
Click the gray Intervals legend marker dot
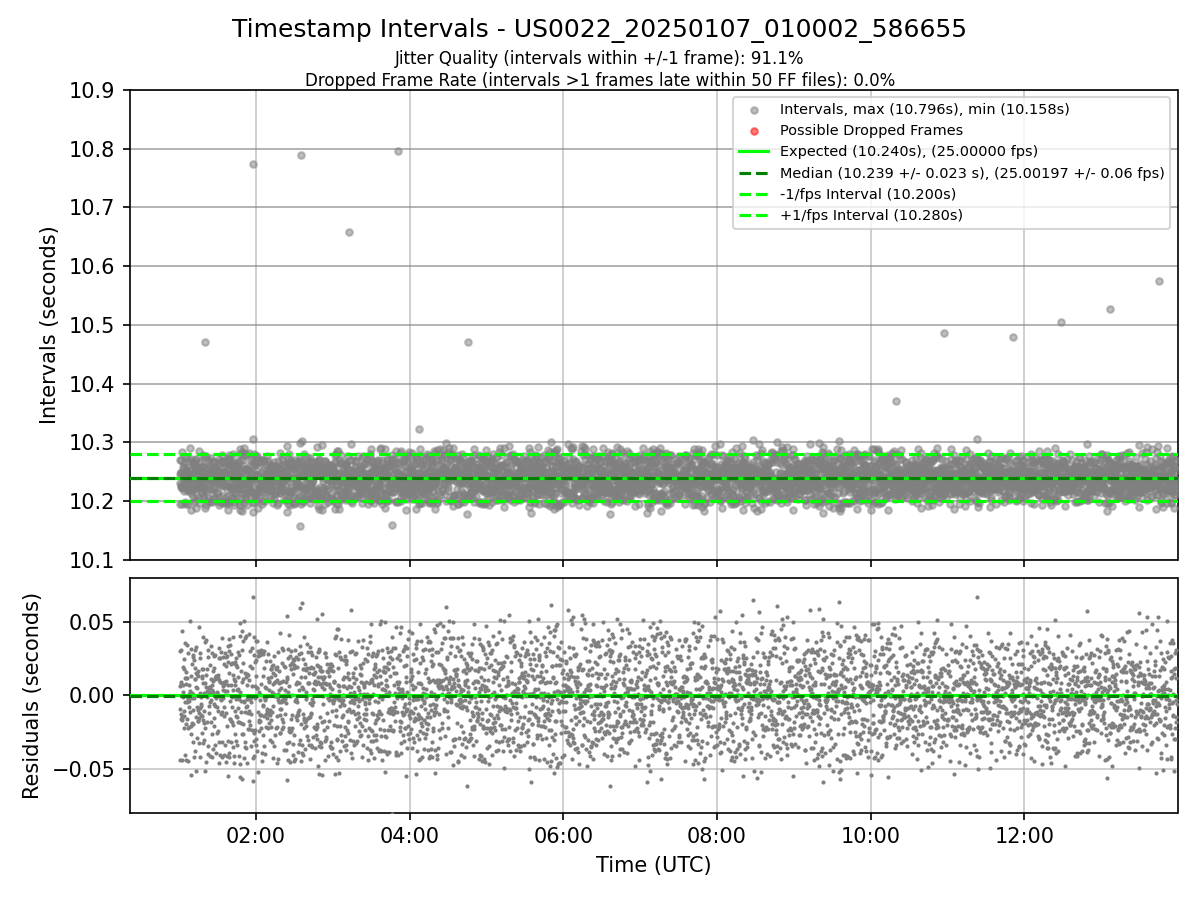(x=754, y=110)
